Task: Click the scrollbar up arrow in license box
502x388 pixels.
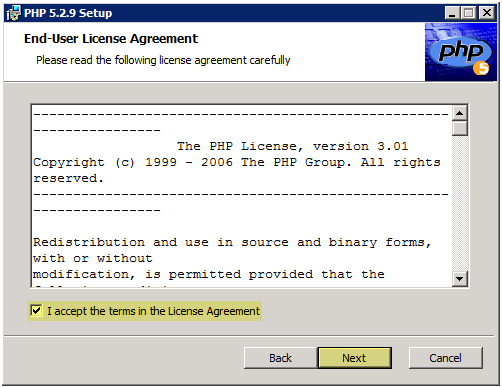Action: click(x=460, y=113)
